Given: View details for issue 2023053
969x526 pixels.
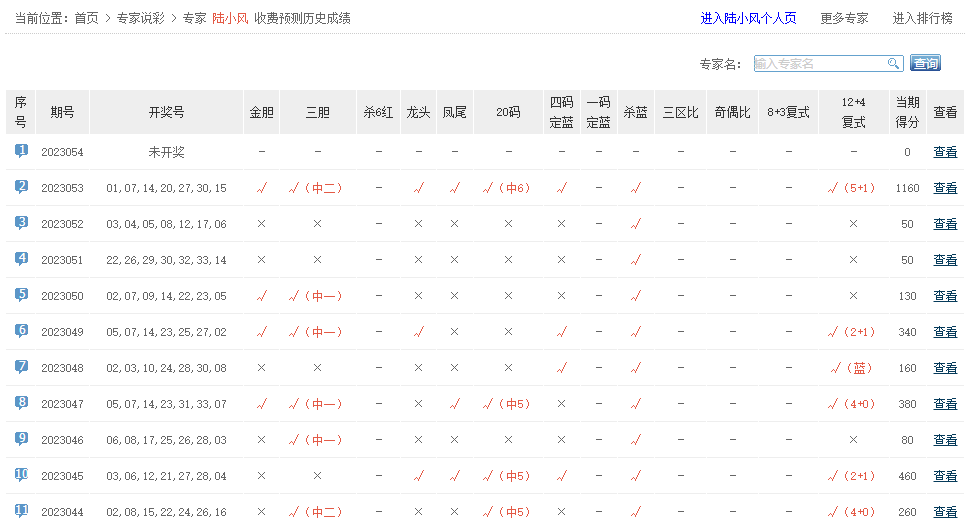Looking at the screenshot, I should [944, 188].
